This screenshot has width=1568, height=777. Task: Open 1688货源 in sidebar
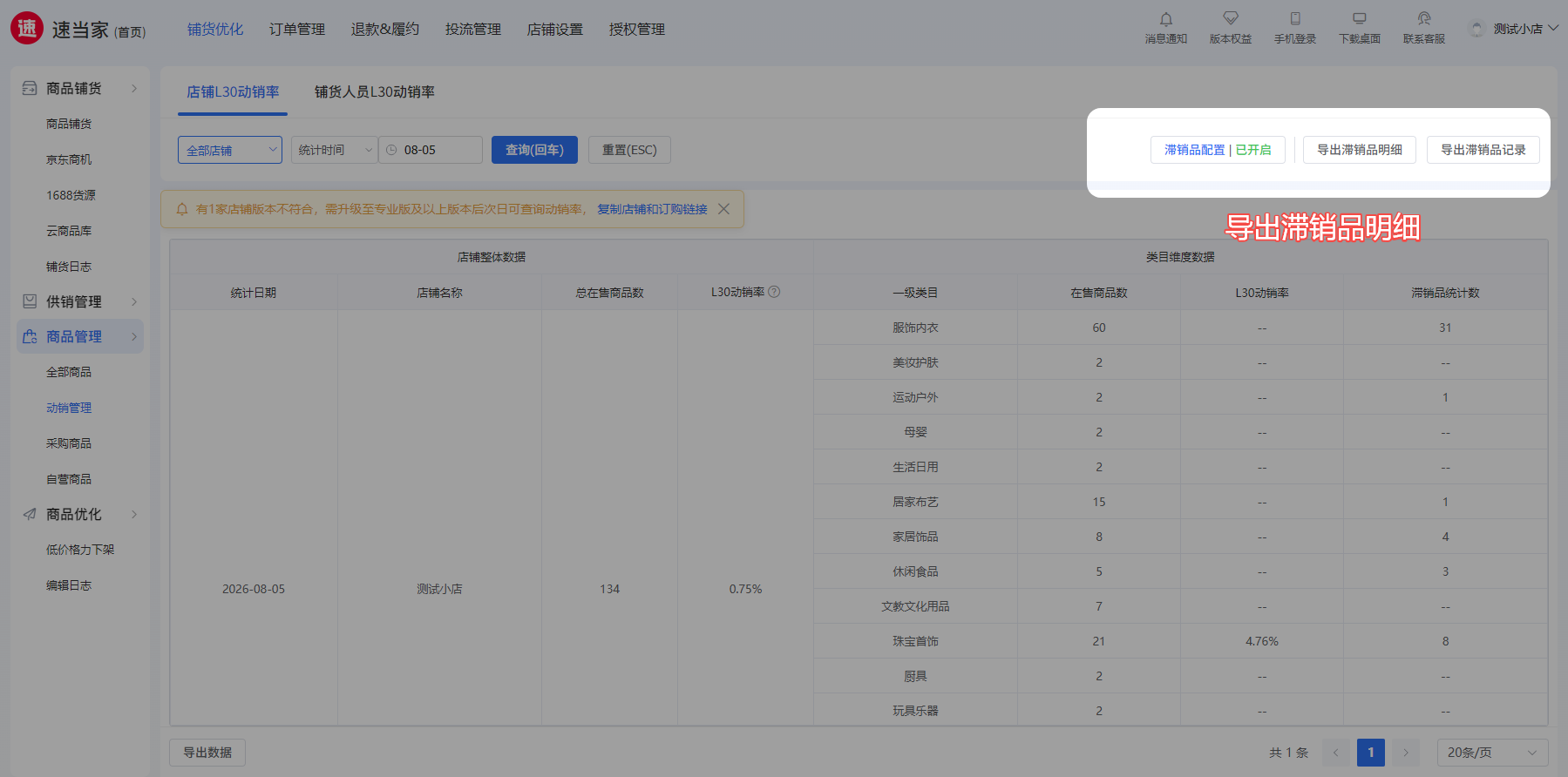[71, 195]
